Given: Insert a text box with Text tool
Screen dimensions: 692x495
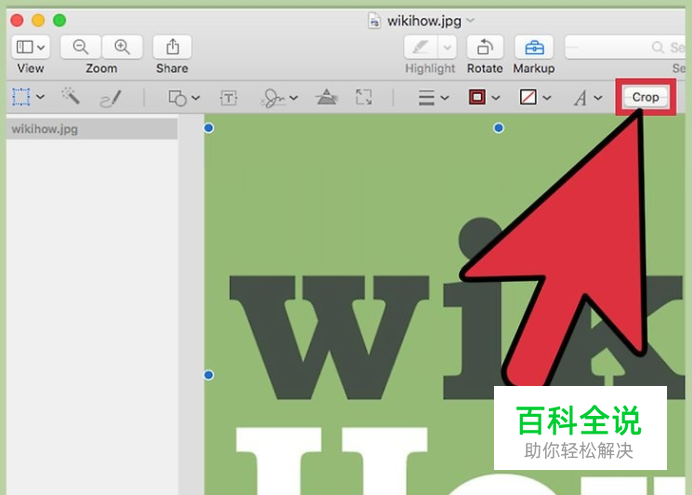Looking at the screenshot, I should (x=229, y=98).
